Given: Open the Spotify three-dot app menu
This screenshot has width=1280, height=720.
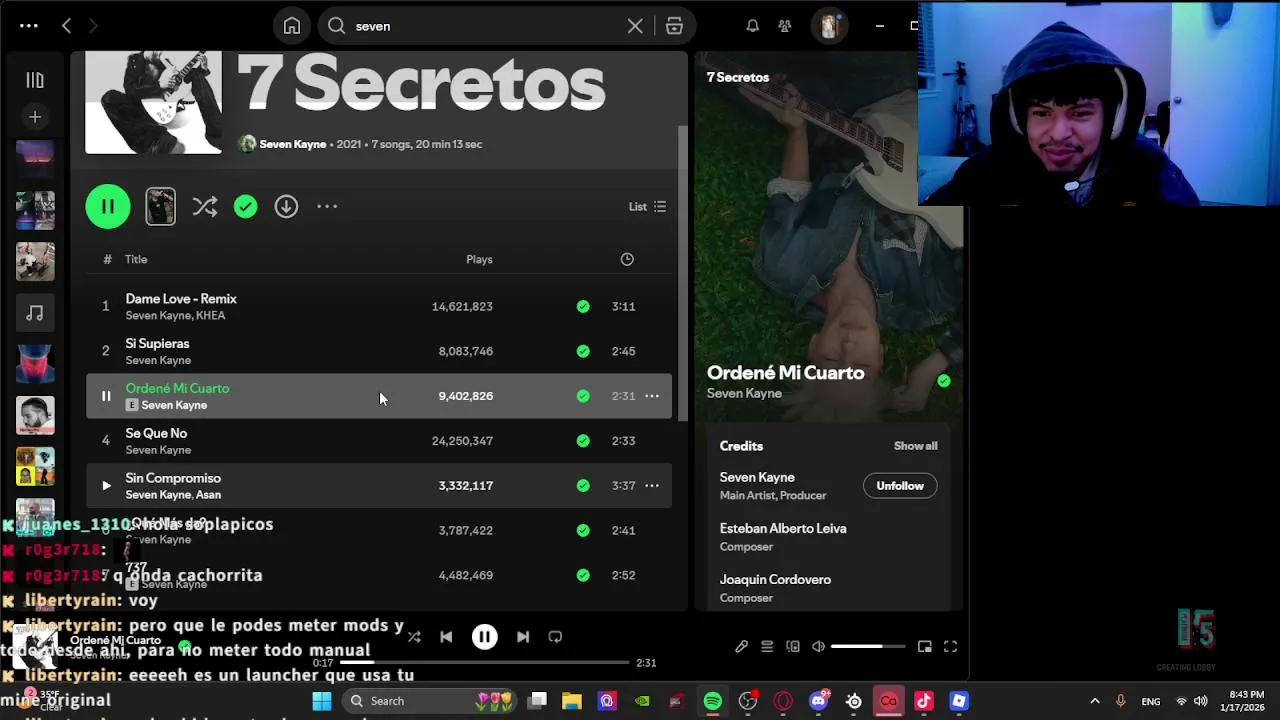Looking at the screenshot, I should click(x=29, y=26).
